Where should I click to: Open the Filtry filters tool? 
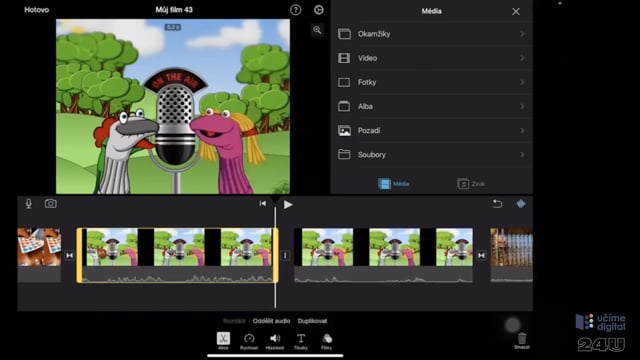click(x=327, y=341)
